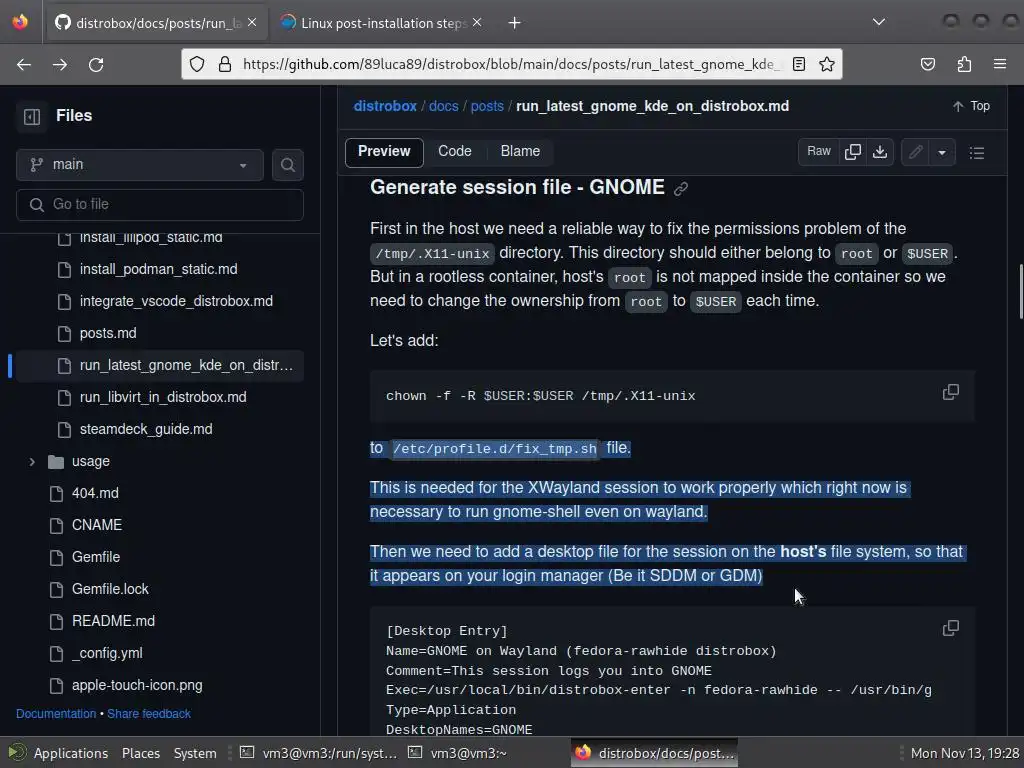Jump to Top of file

971,106
